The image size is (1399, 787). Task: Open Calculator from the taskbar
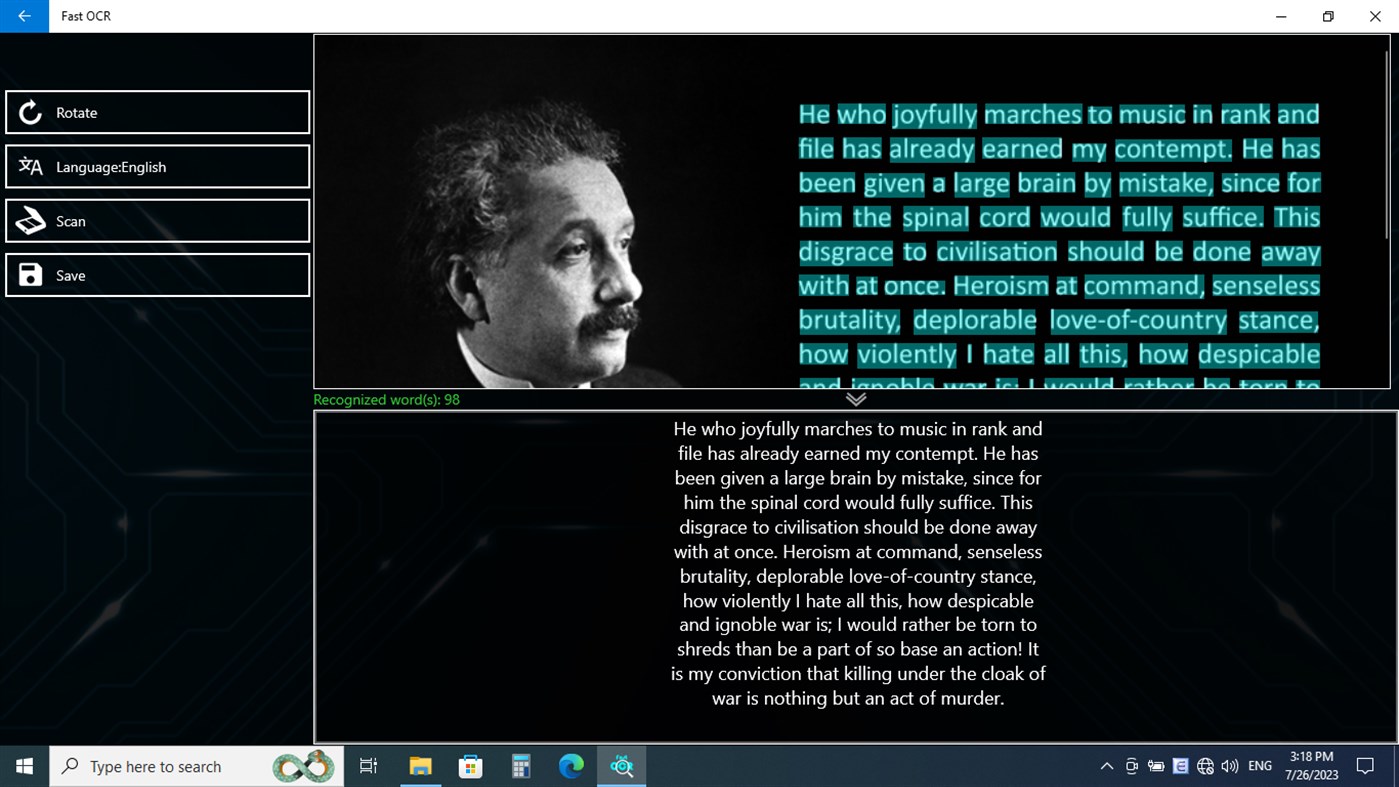click(x=520, y=766)
